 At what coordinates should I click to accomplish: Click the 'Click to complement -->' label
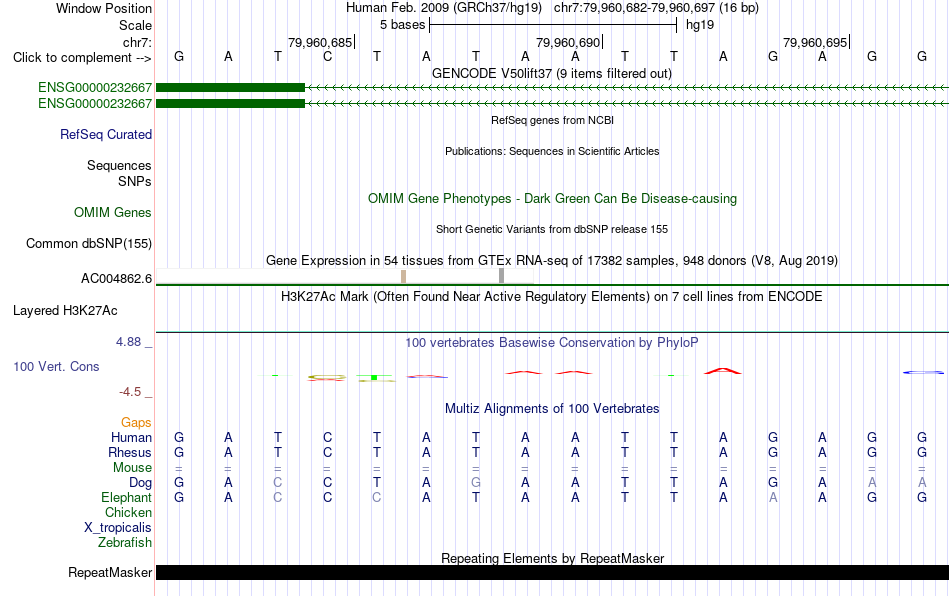(x=82, y=58)
